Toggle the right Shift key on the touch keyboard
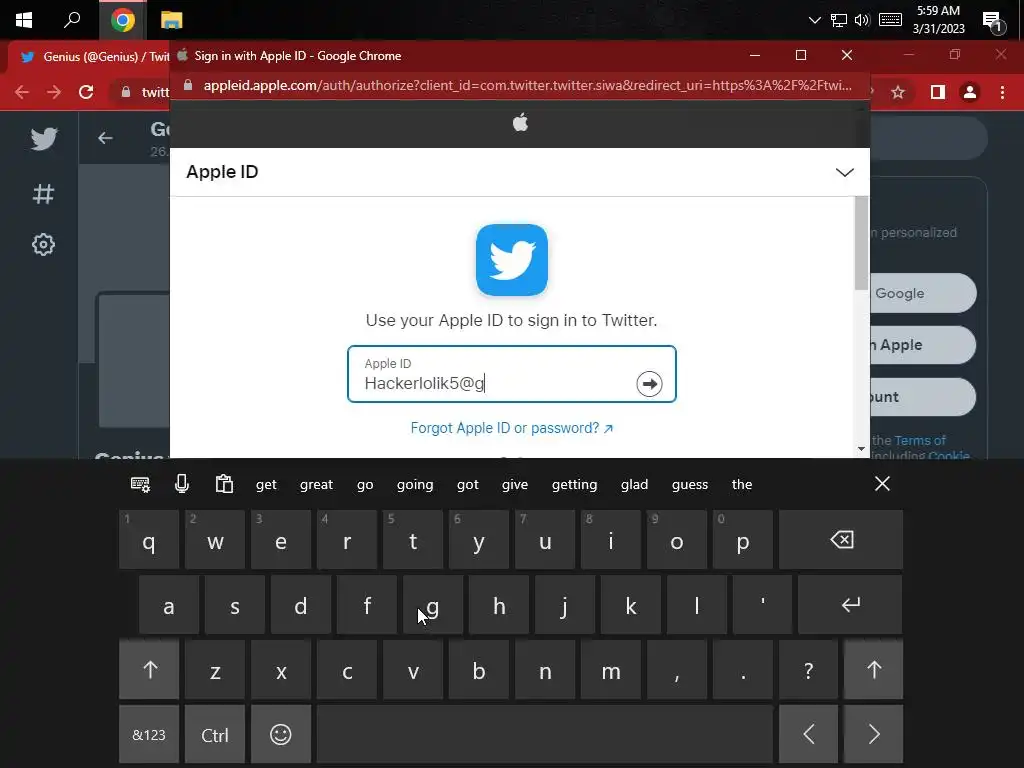The width and height of the screenshot is (1024, 768). tap(874, 669)
